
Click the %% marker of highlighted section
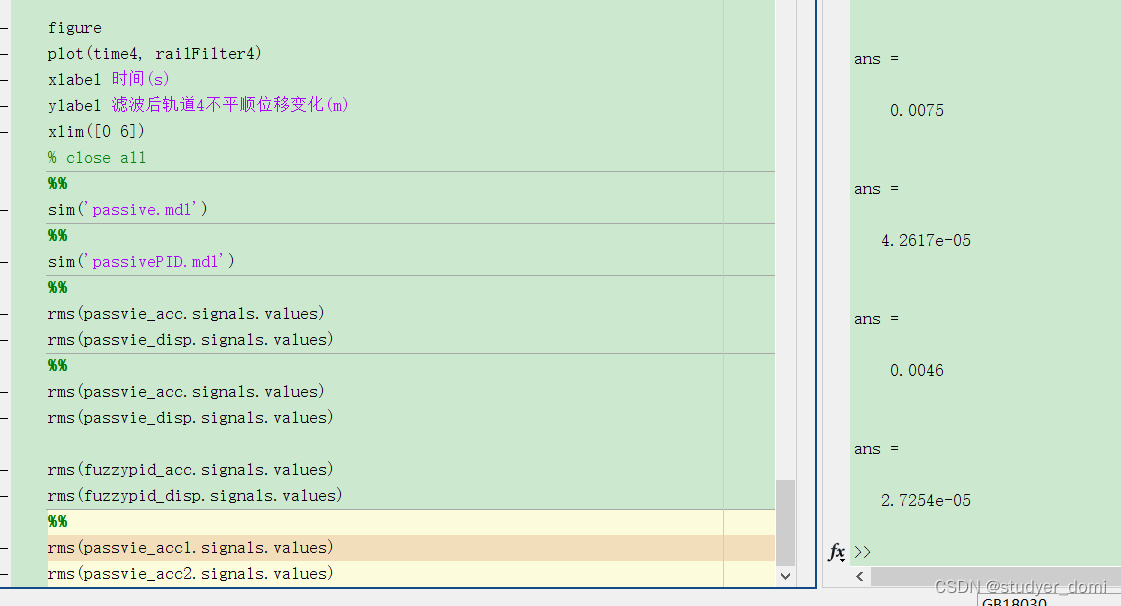pos(57,522)
